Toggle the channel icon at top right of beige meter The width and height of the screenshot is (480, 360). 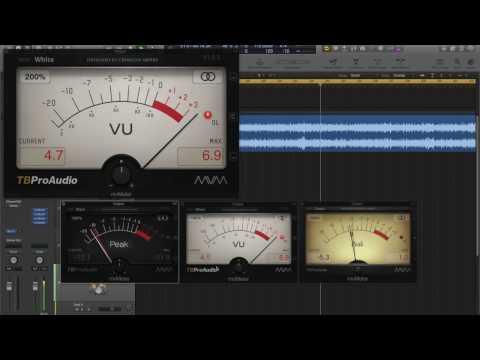pyautogui.click(x=403, y=218)
